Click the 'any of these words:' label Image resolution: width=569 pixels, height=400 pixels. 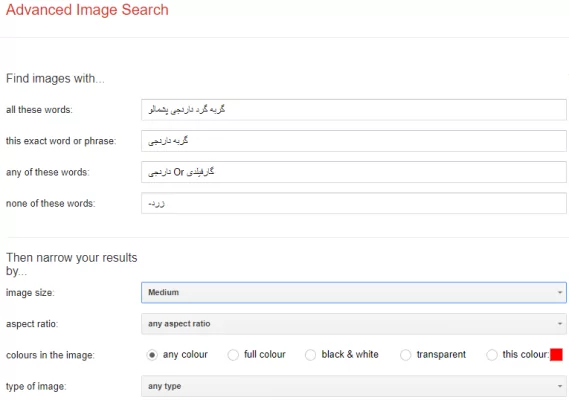tap(48, 172)
